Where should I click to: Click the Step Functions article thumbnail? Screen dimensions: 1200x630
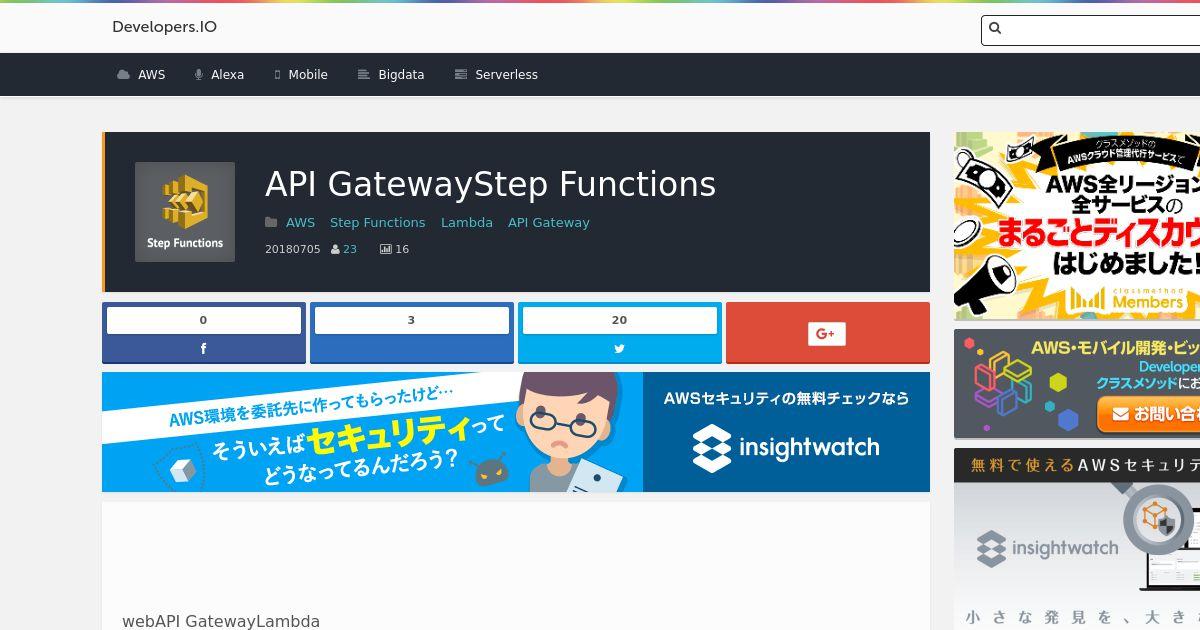pos(185,212)
